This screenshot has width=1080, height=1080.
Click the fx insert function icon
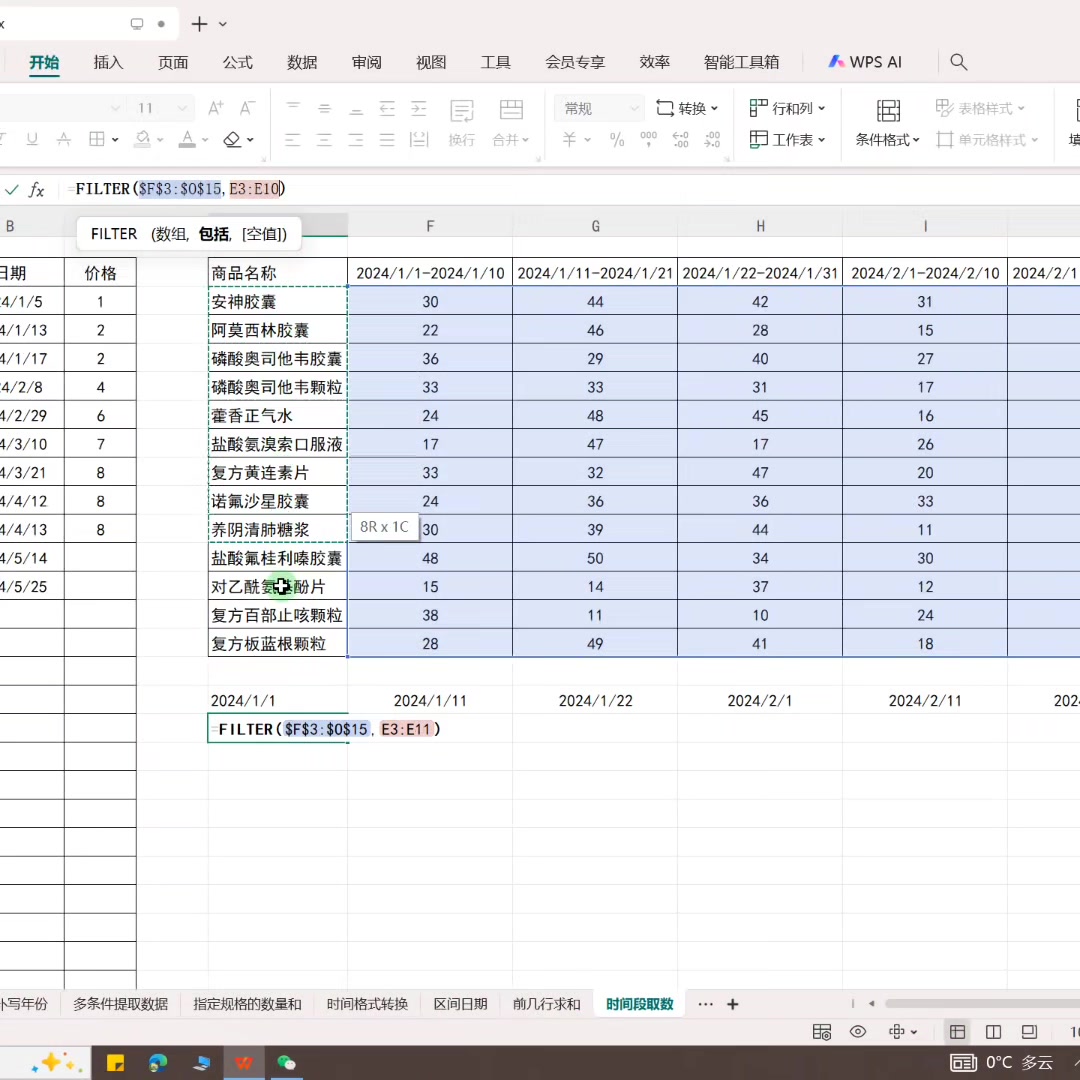click(x=38, y=189)
